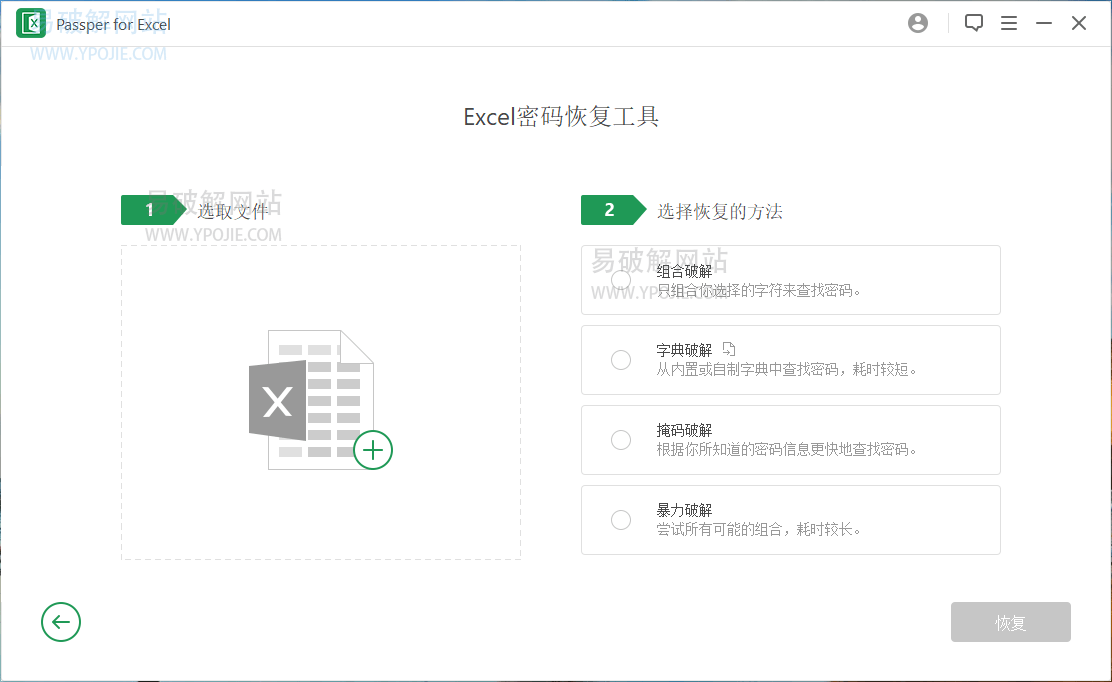The image size is (1112, 682).
Task: Click the user account profile icon
Action: (918, 22)
